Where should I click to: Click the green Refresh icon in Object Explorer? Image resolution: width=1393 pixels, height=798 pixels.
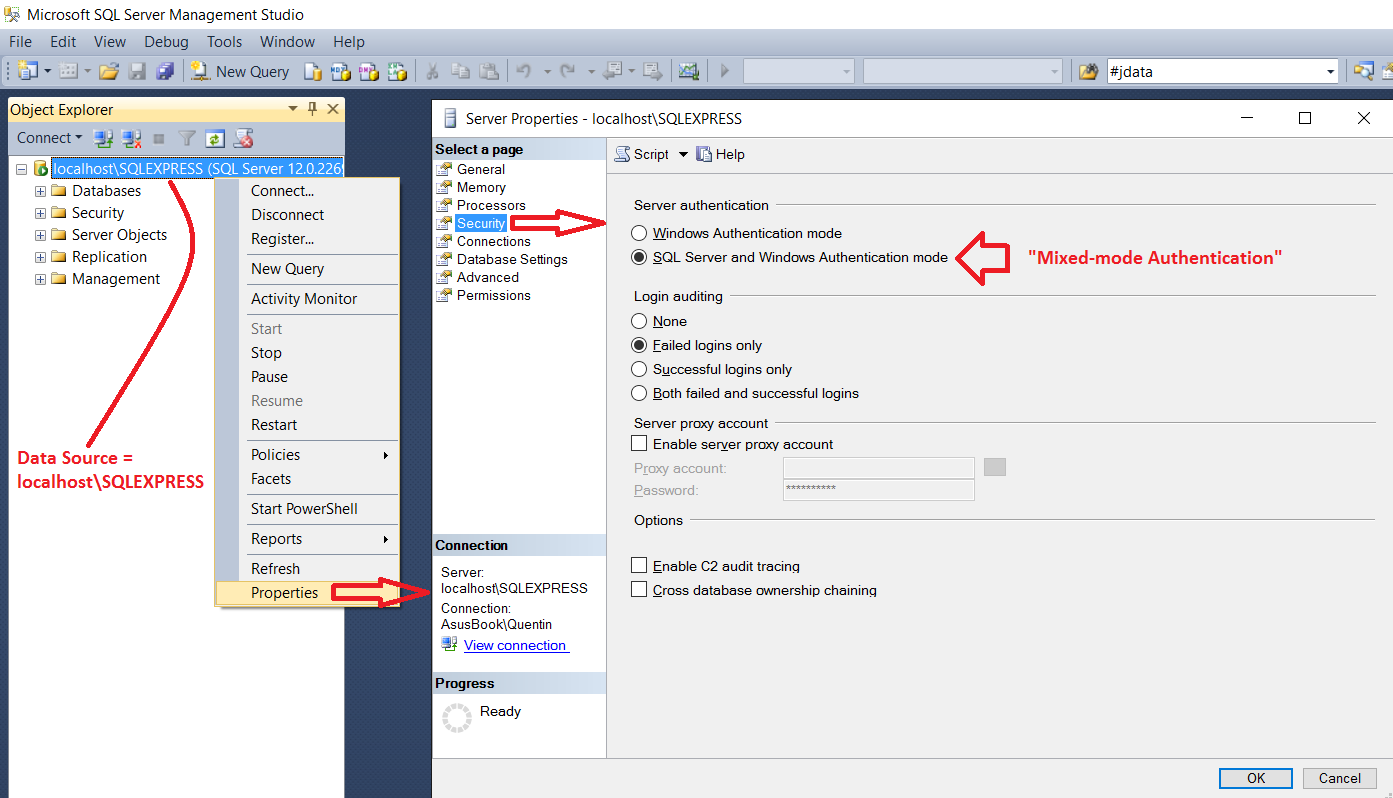pos(214,138)
